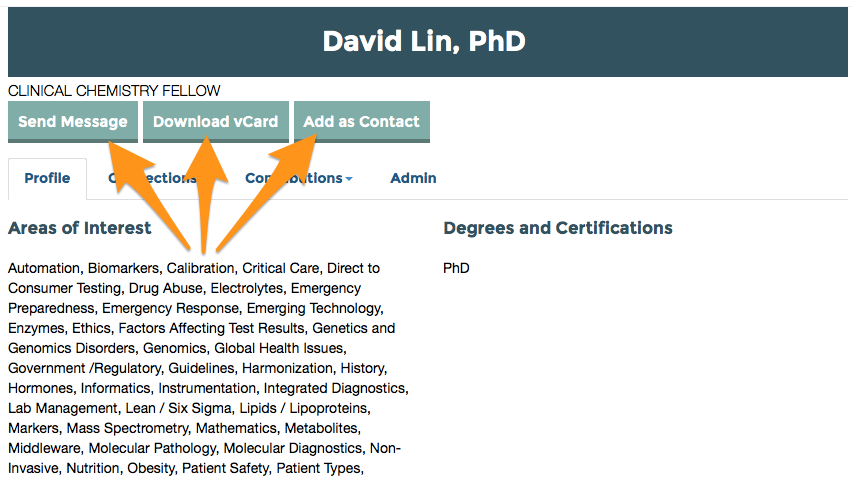Click the Drug Abuse interest text
This screenshot has height=479, width=852.
pyautogui.click(x=164, y=288)
